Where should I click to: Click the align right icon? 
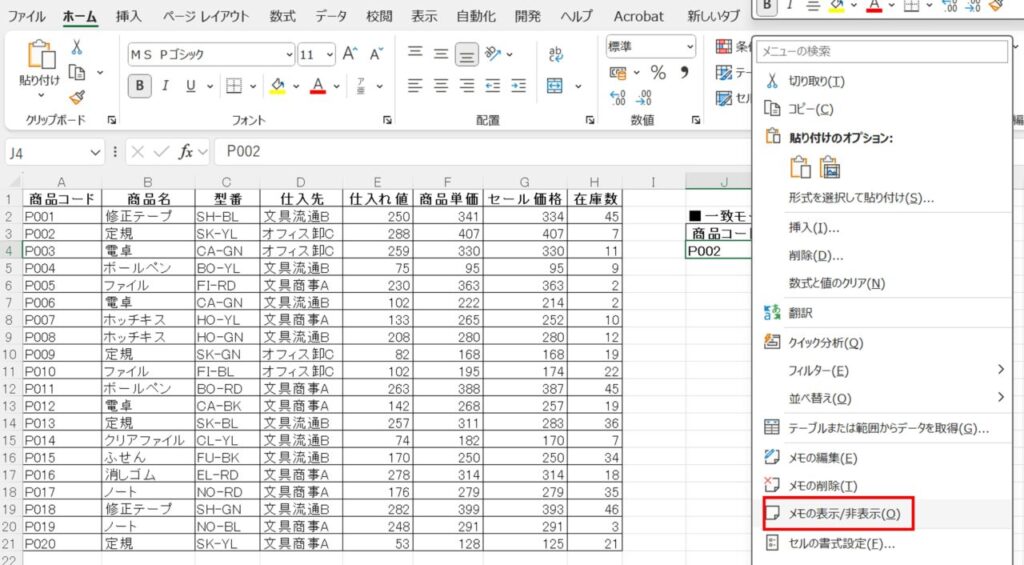466,86
